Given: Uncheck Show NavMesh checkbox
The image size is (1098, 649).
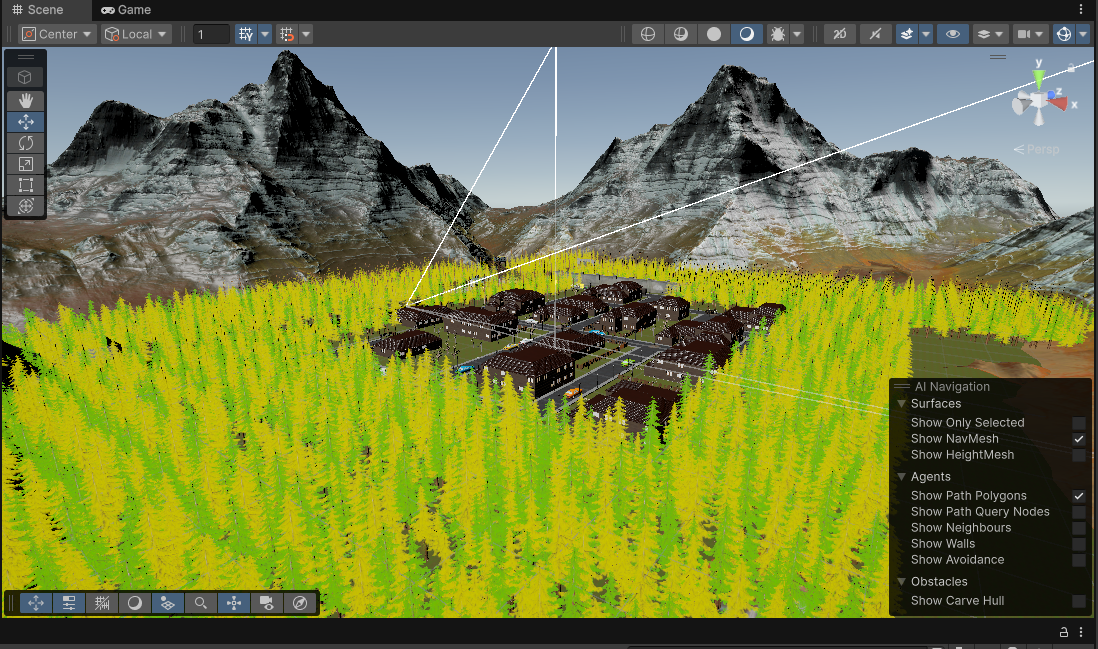Looking at the screenshot, I should (x=1079, y=439).
